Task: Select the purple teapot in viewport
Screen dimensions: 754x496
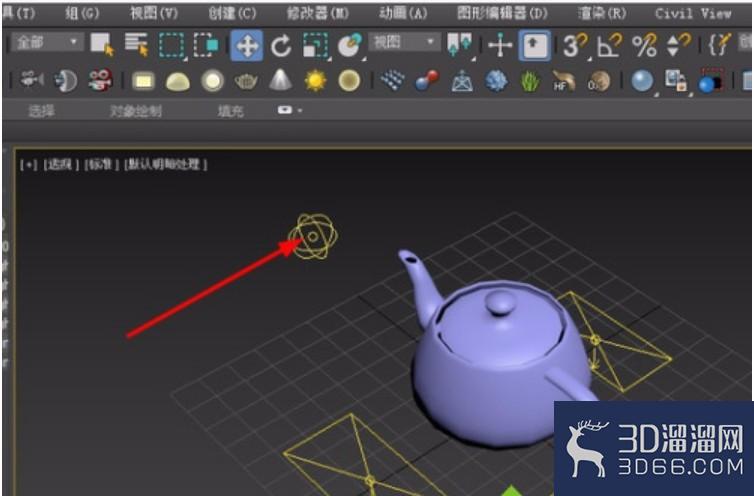Action: pos(500,366)
